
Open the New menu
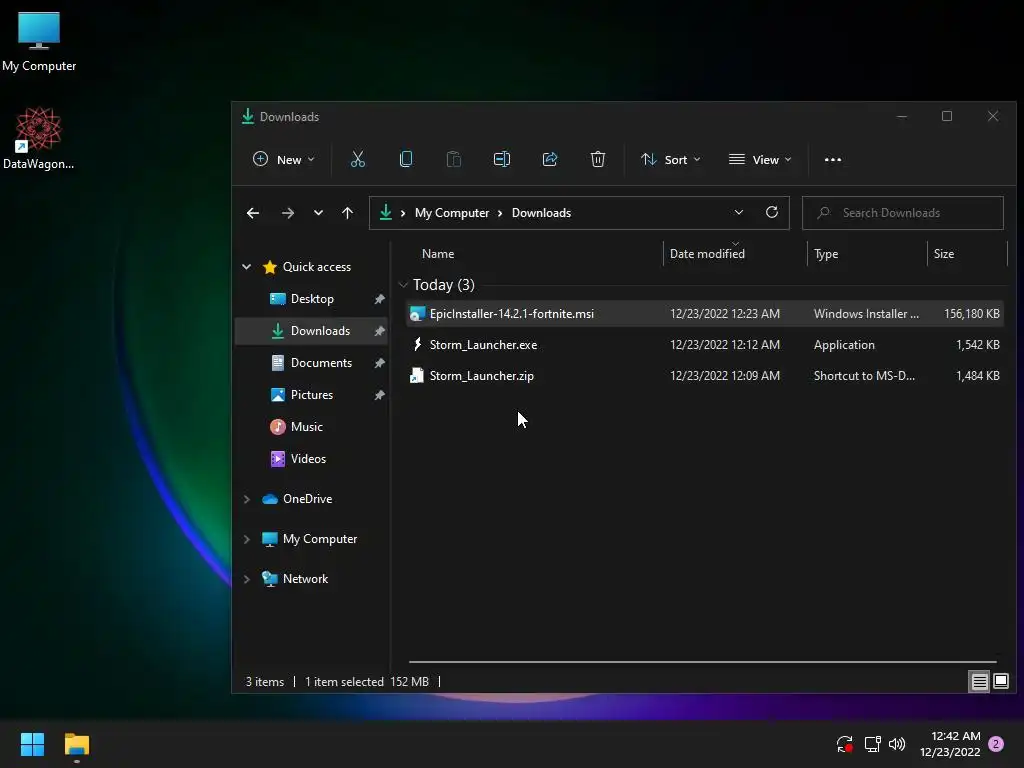pos(283,159)
